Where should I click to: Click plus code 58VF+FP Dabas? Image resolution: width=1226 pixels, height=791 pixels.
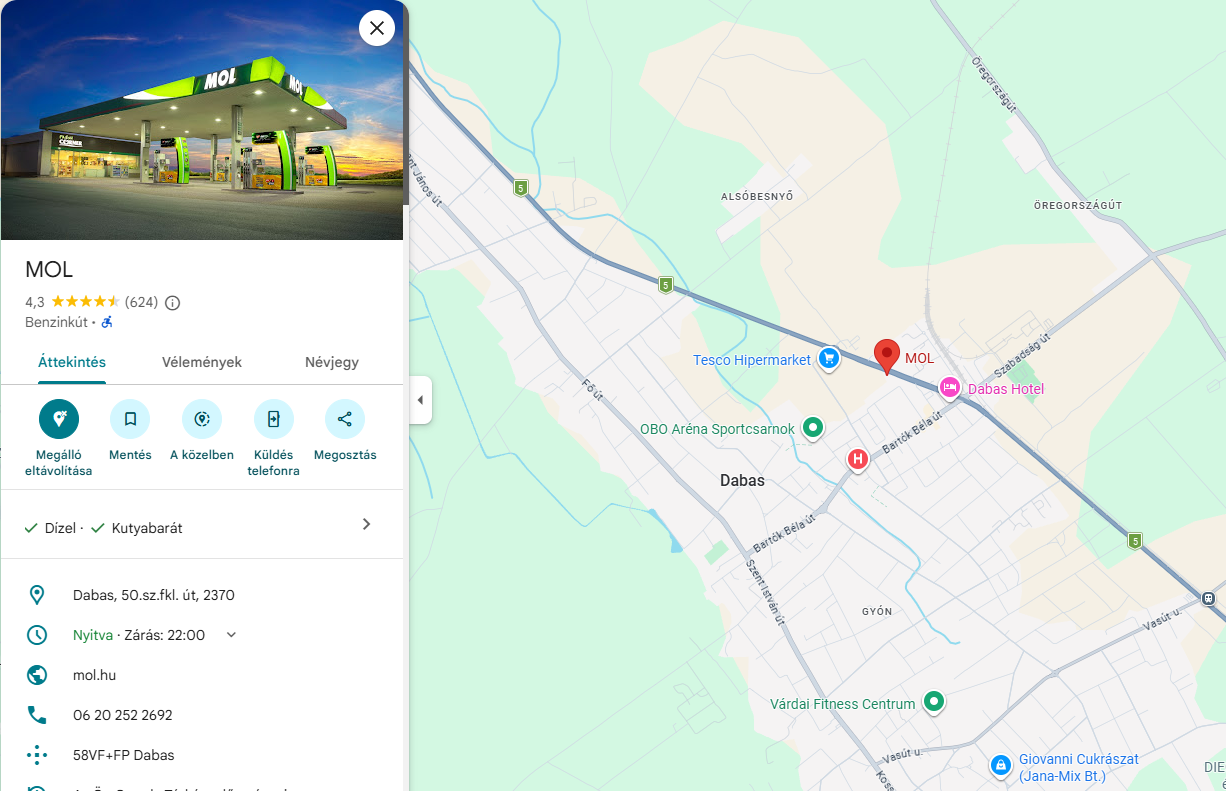coord(124,755)
